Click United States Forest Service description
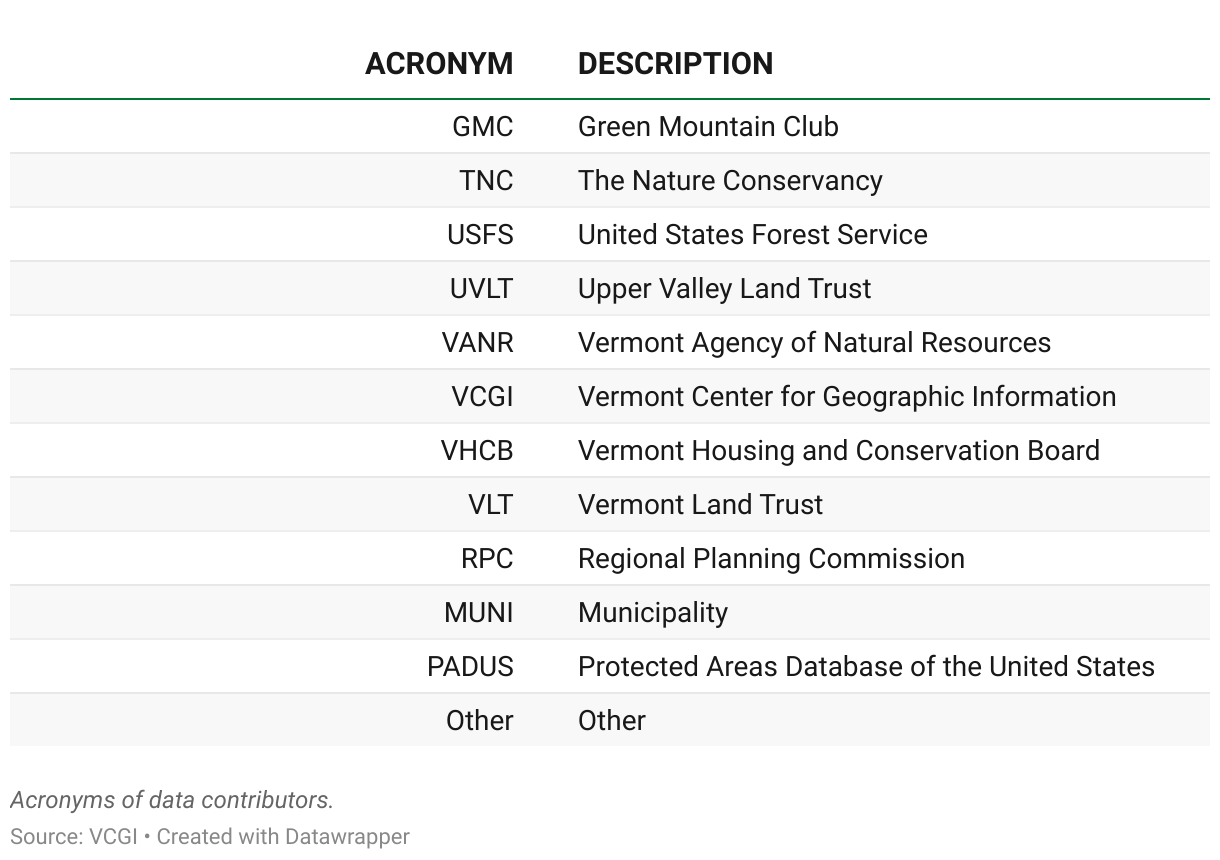 [753, 235]
